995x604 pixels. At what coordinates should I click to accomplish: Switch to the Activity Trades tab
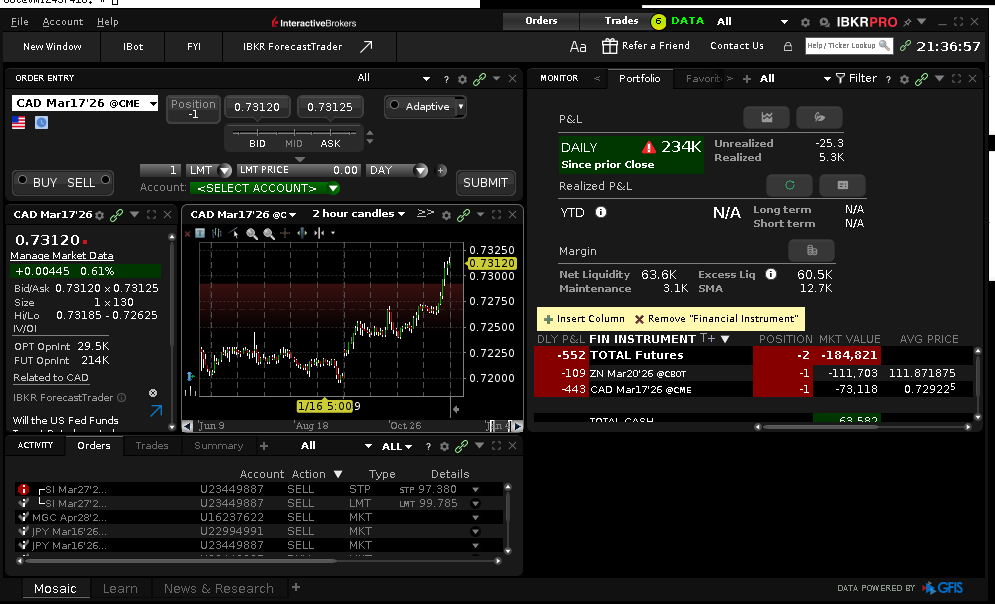152,445
